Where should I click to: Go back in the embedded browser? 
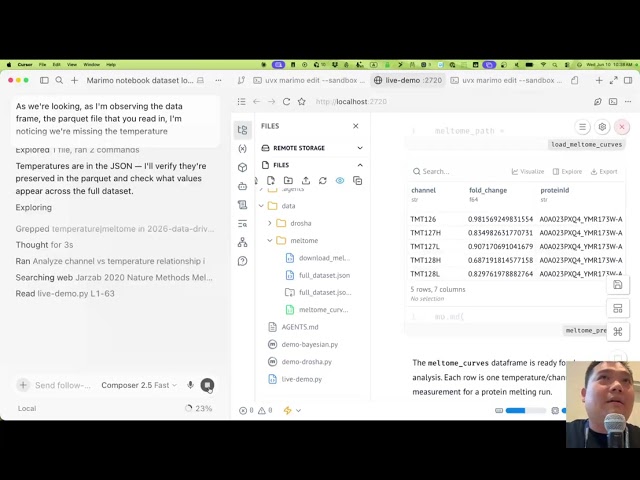(x=256, y=102)
